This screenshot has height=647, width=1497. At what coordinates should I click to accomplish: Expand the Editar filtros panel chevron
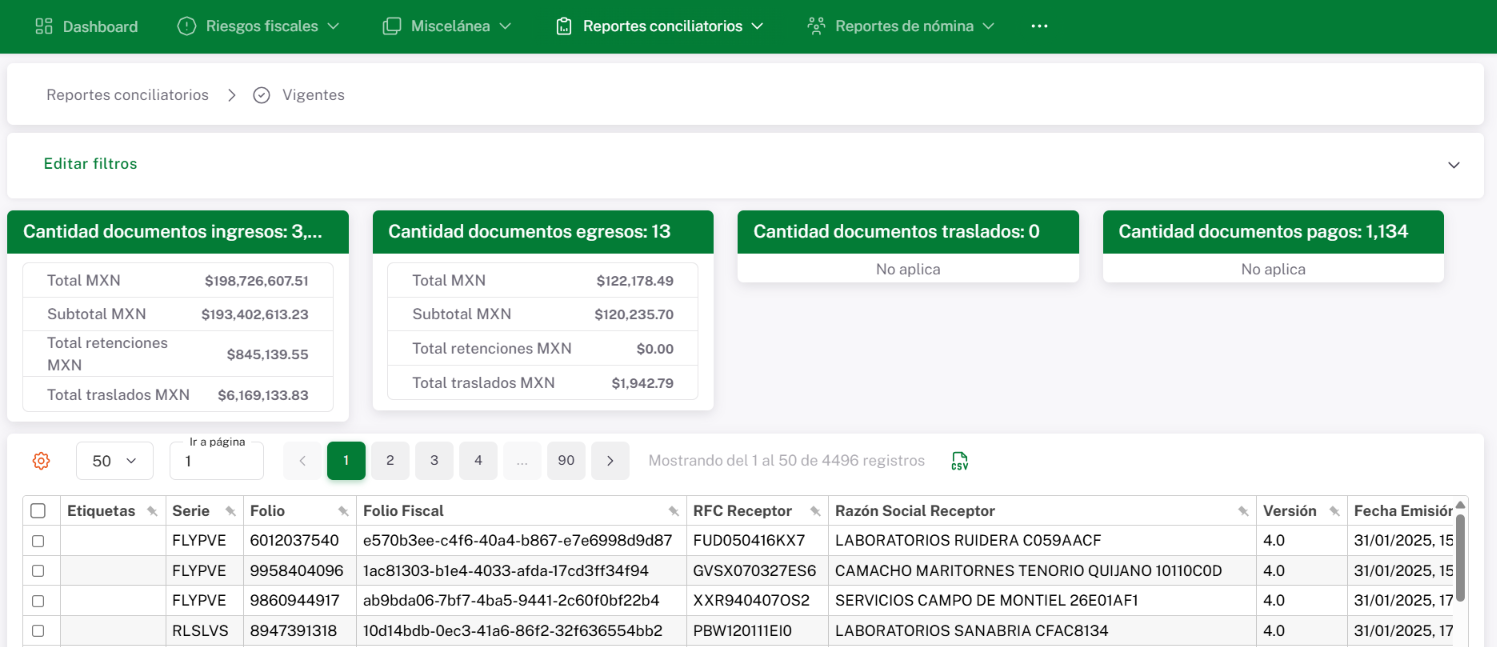pyautogui.click(x=1454, y=165)
